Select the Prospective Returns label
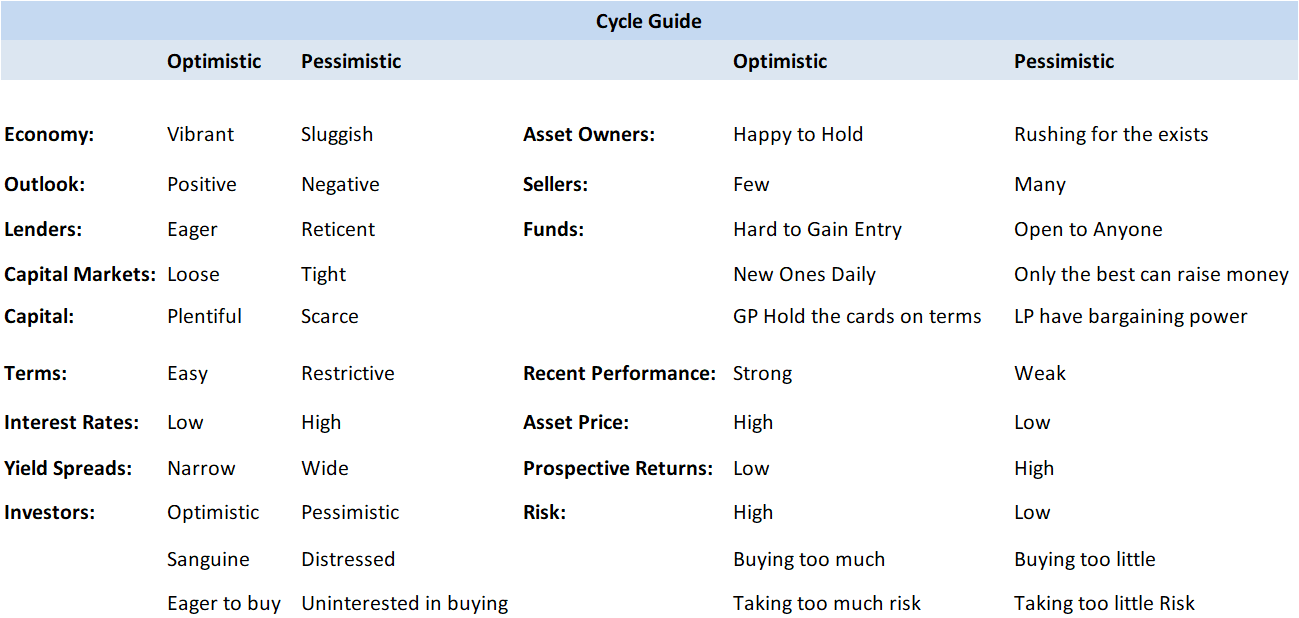 point(618,468)
